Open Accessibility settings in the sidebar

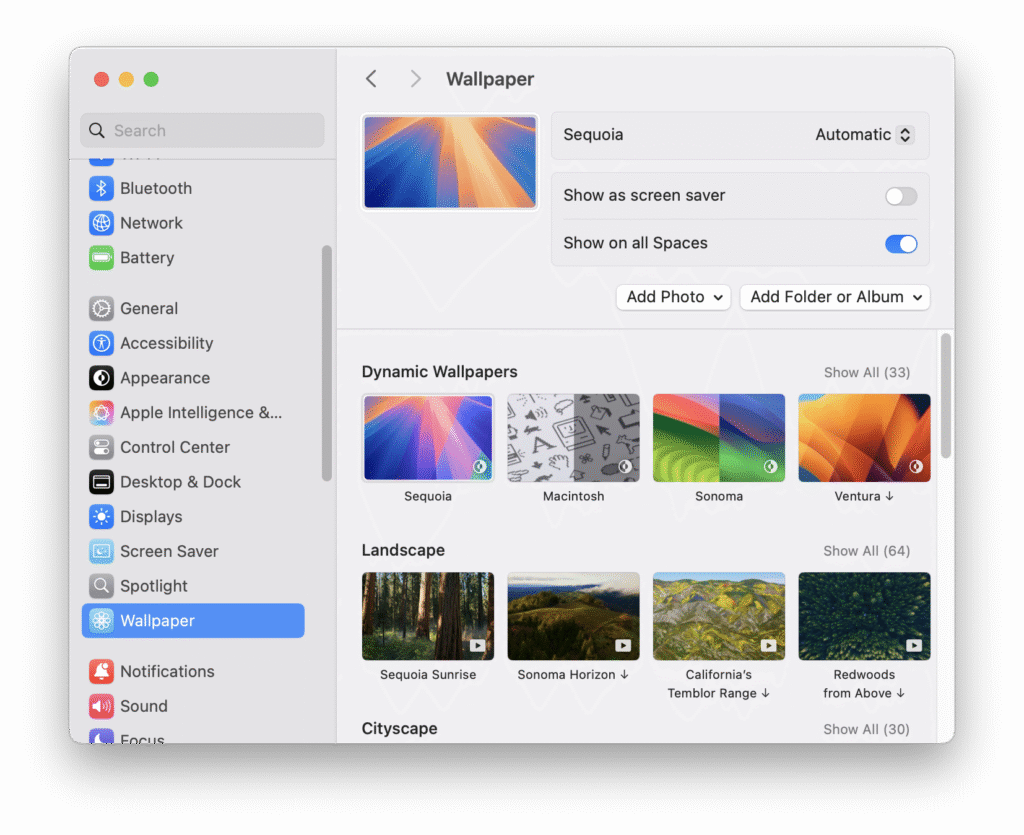pos(193,343)
